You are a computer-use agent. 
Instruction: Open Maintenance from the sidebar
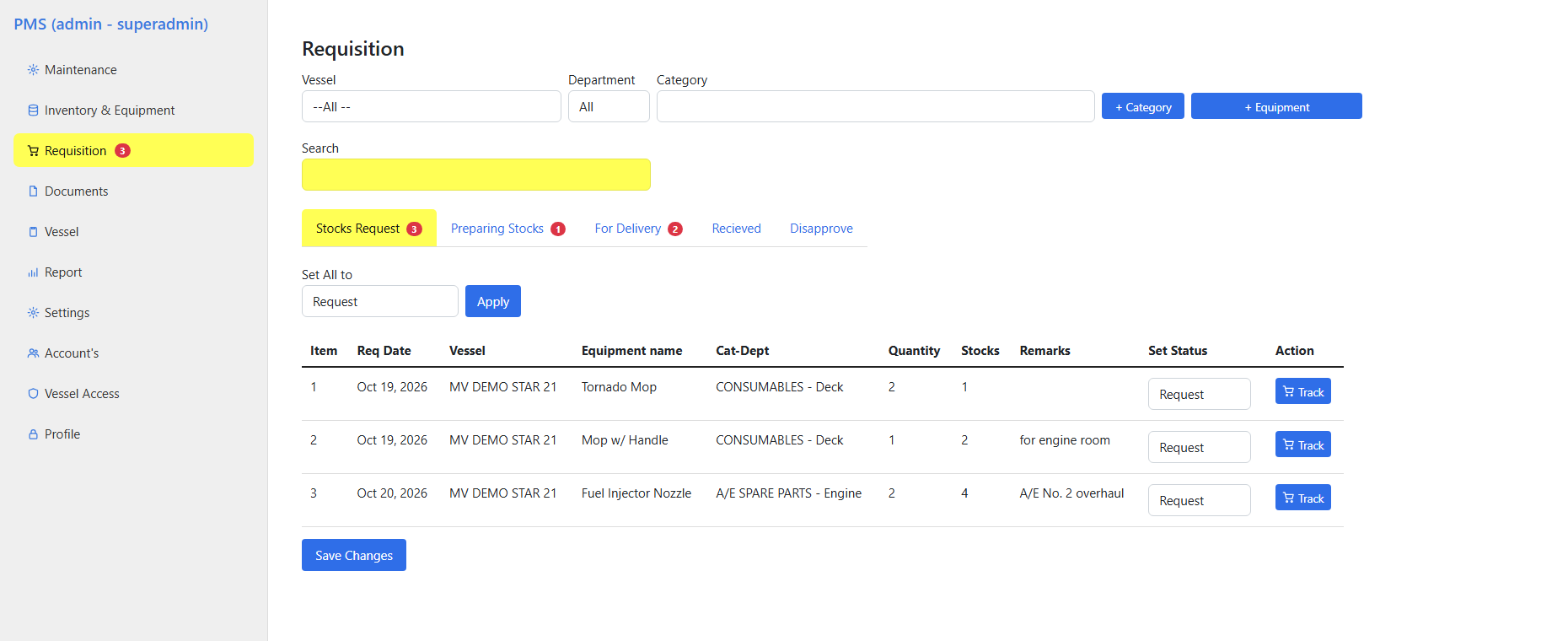(x=133, y=70)
